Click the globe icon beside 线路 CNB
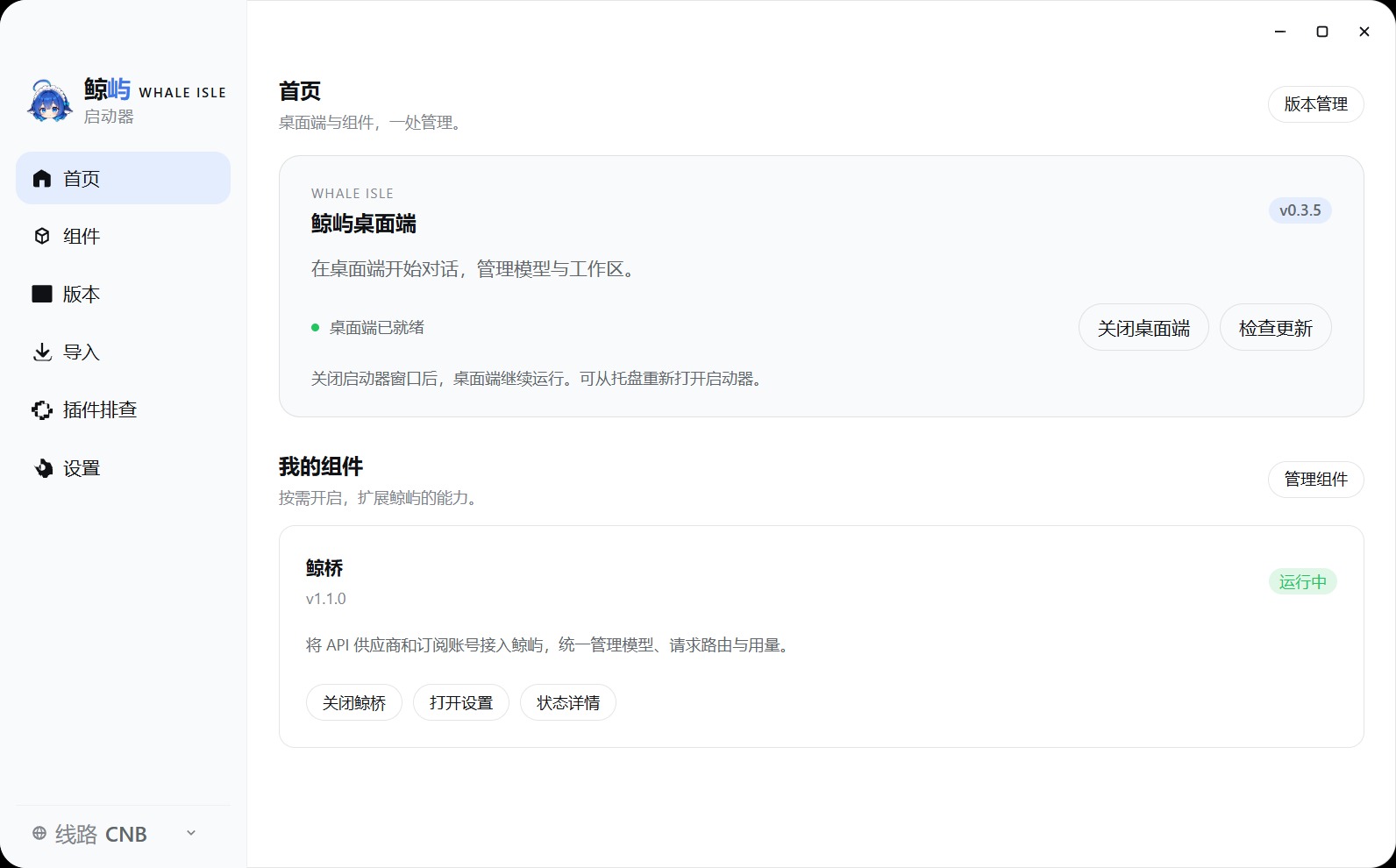 pyautogui.click(x=39, y=833)
